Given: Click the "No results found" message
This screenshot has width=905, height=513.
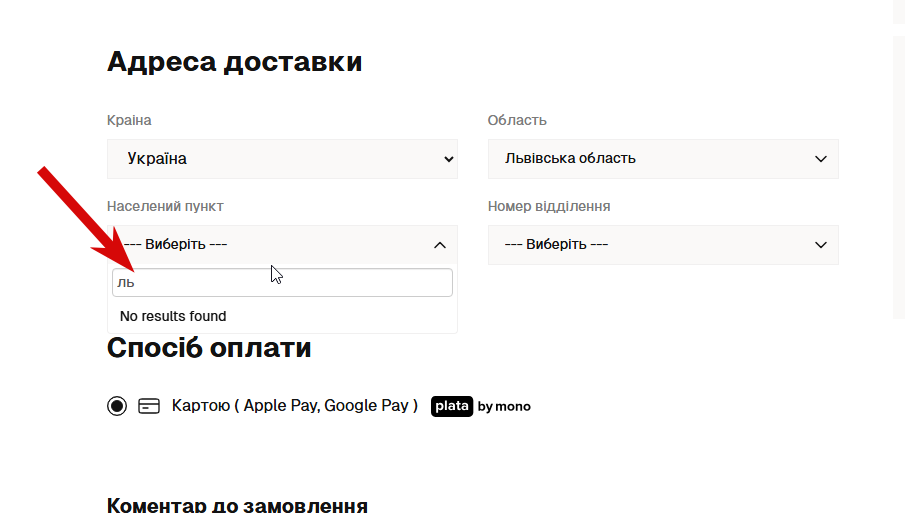Looking at the screenshot, I should pyautogui.click(x=173, y=316).
